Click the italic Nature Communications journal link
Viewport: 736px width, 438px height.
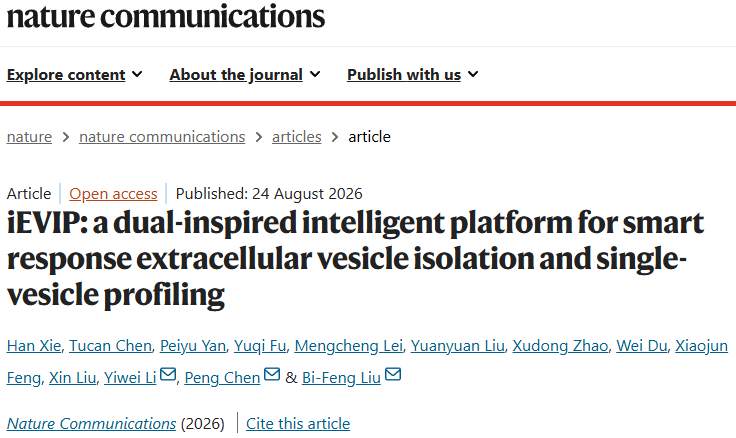pyautogui.click(x=92, y=423)
